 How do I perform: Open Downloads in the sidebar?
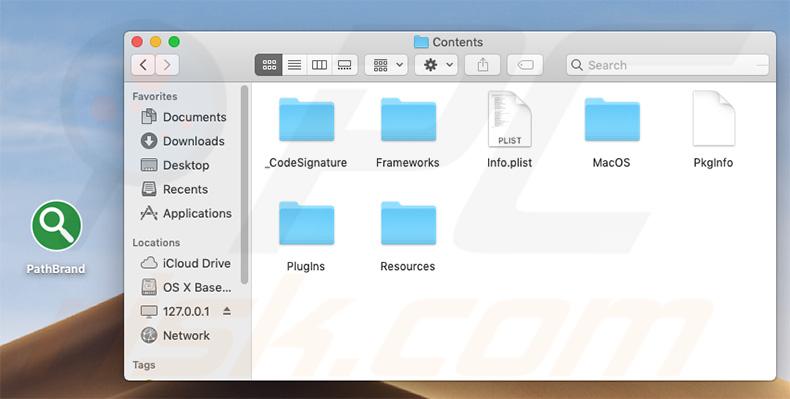click(x=183, y=141)
